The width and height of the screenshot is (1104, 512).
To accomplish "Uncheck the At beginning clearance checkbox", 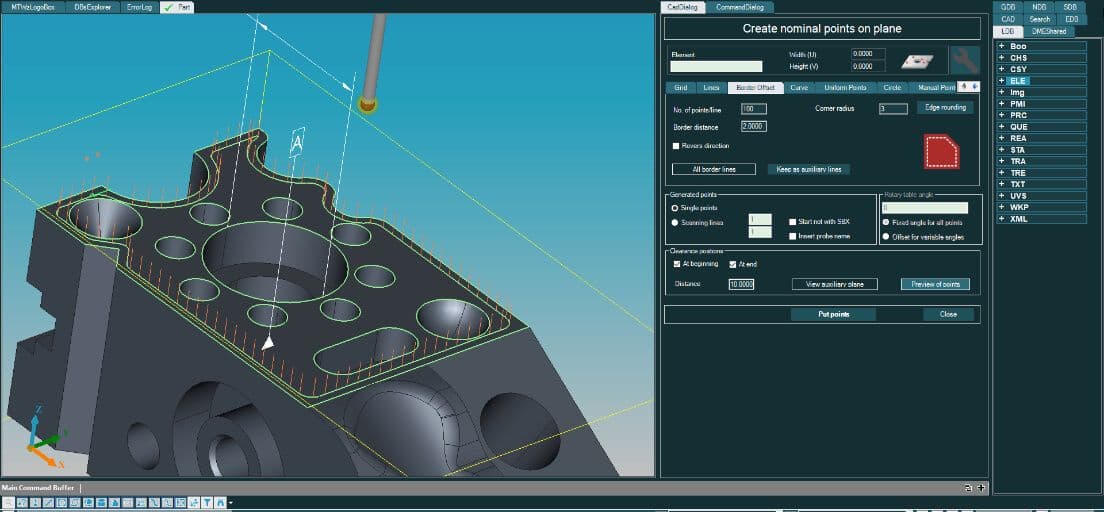I will point(677,264).
